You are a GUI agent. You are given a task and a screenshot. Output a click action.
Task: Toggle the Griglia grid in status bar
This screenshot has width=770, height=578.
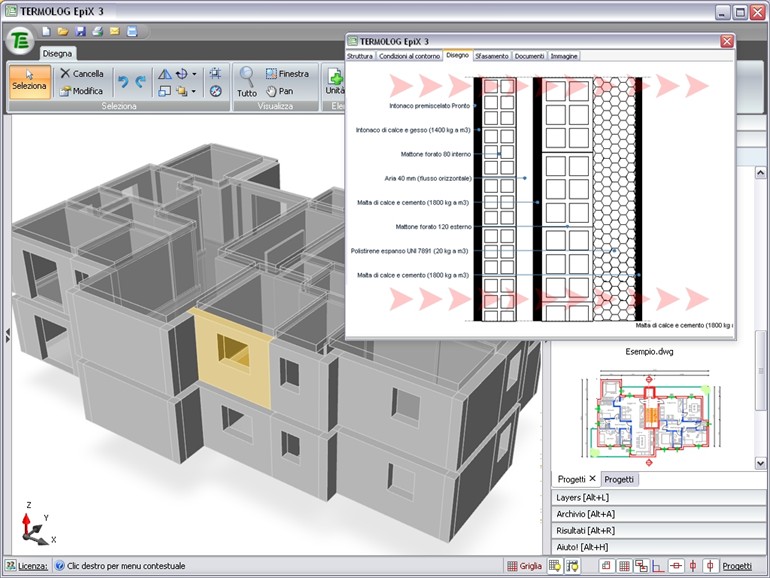524,566
